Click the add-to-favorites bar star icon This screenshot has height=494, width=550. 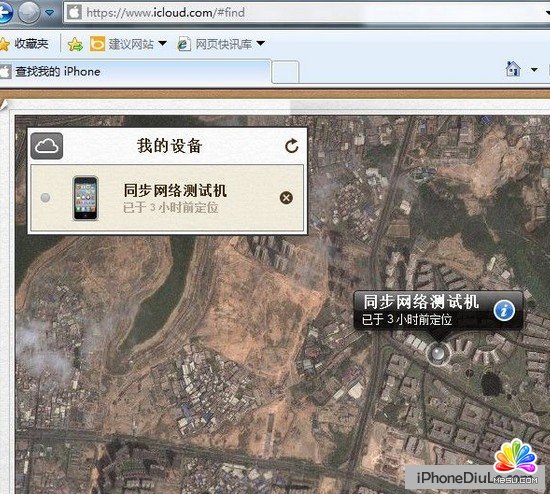75,44
